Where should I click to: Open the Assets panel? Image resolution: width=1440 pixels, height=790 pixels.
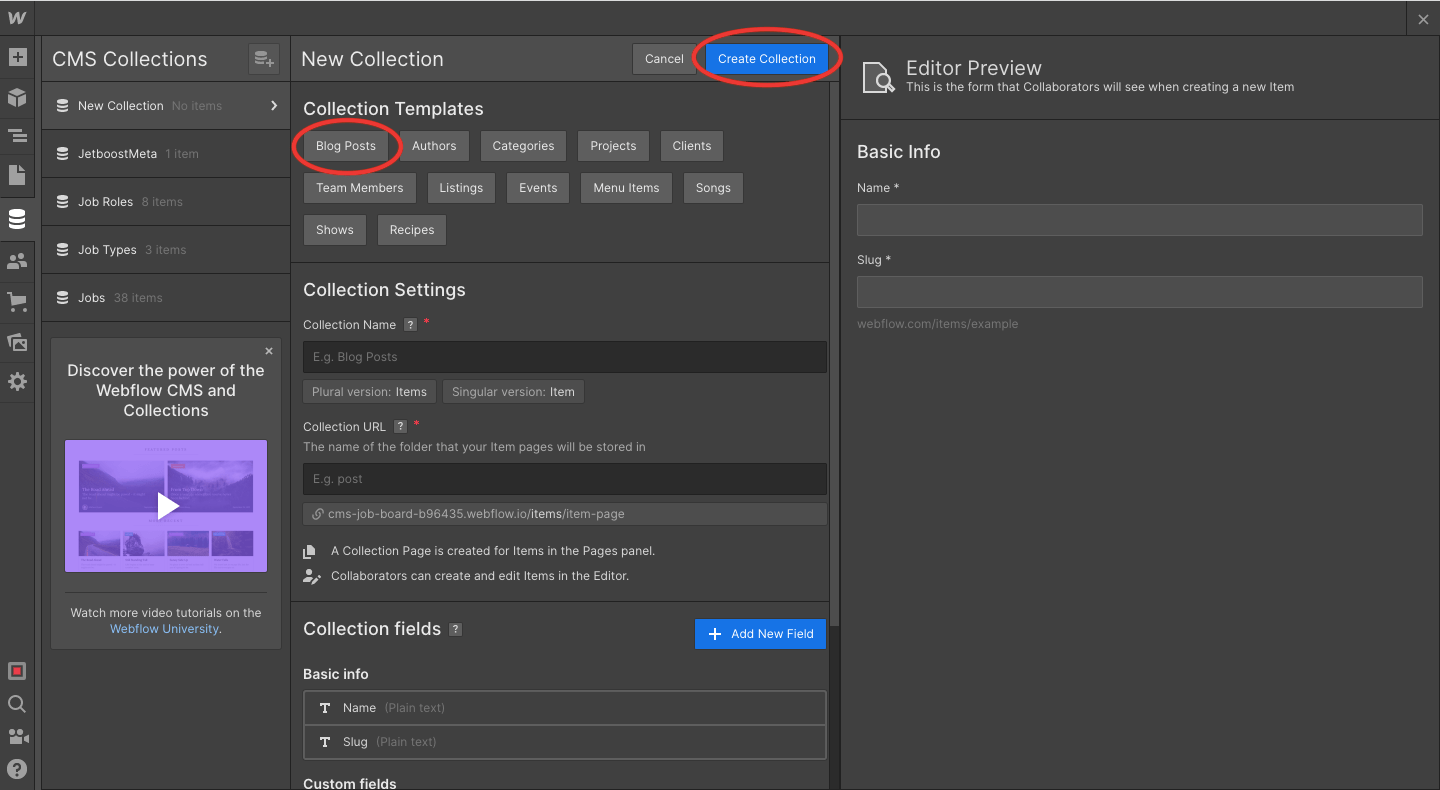17,342
